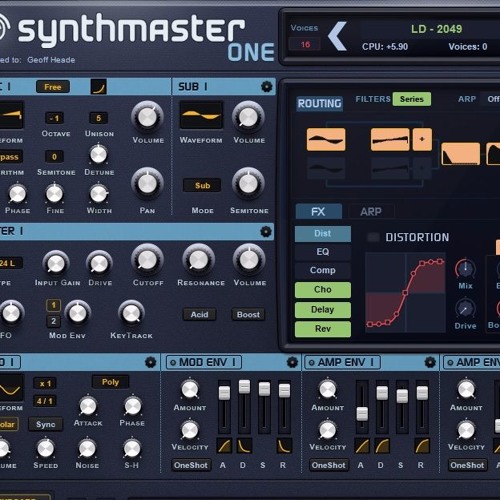
Task: Change the Sub Mode selector
Action: coord(202,185)
